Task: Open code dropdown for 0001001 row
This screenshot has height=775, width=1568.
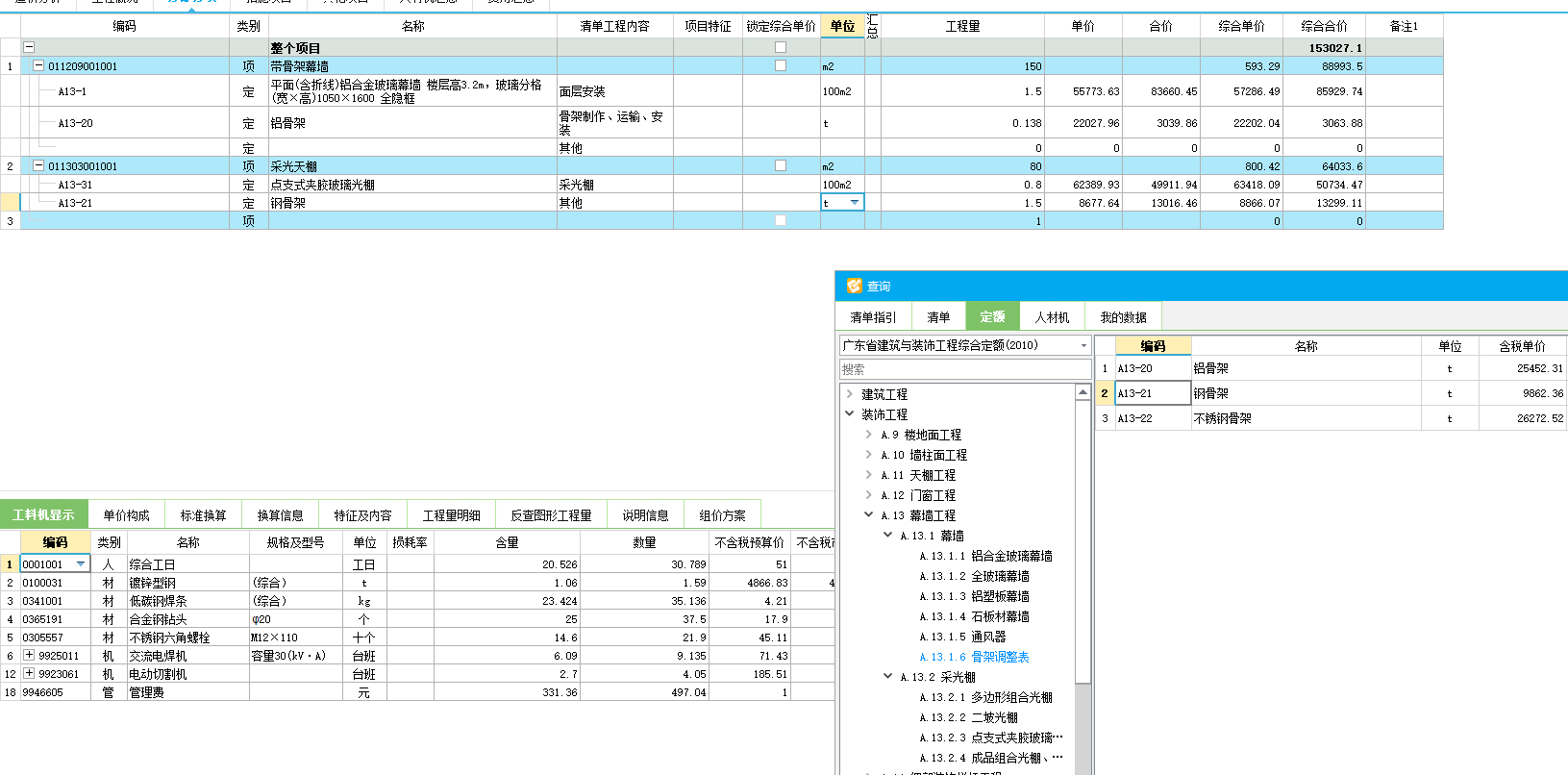Action: tap(81, 563)
